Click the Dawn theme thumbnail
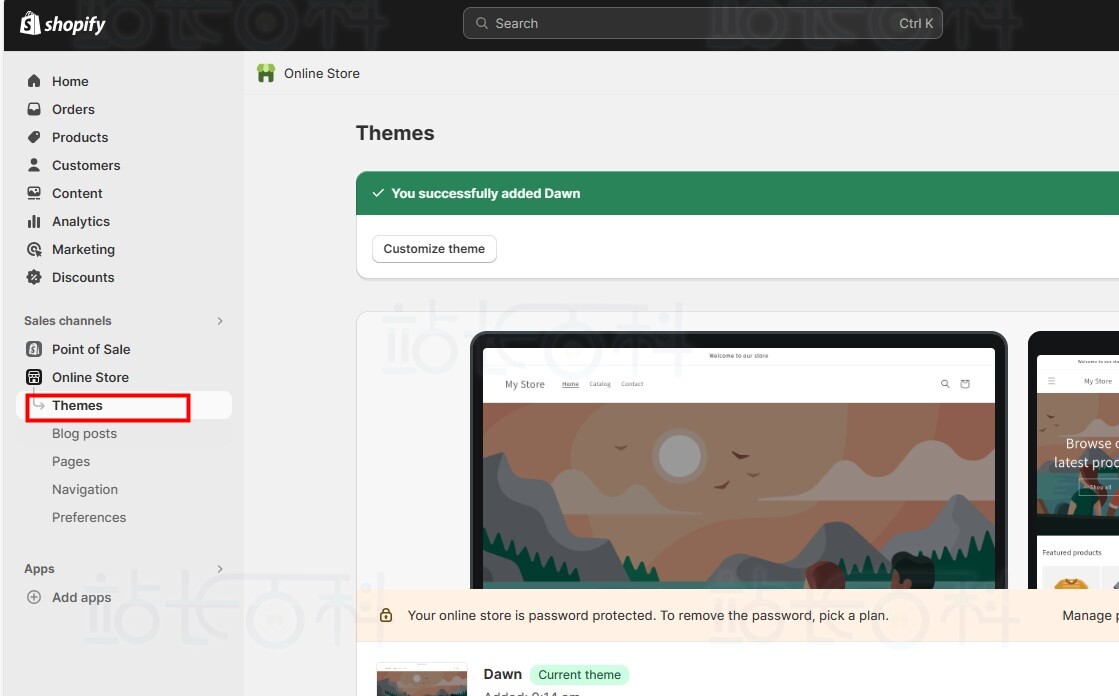The height and width of the screenshot is (696, 1119). point(422,680)
